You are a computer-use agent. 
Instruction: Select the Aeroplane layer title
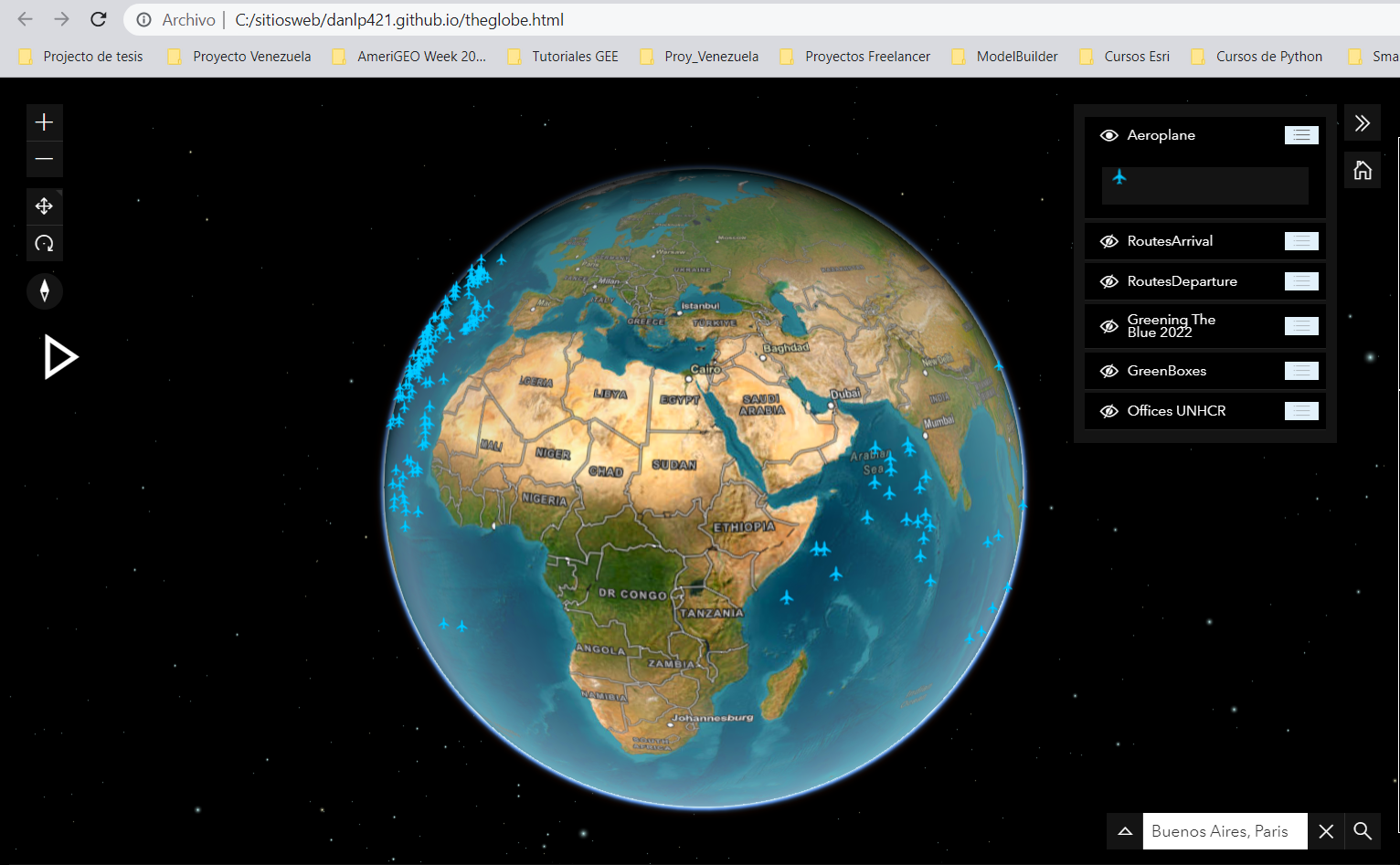(1161, 135)
